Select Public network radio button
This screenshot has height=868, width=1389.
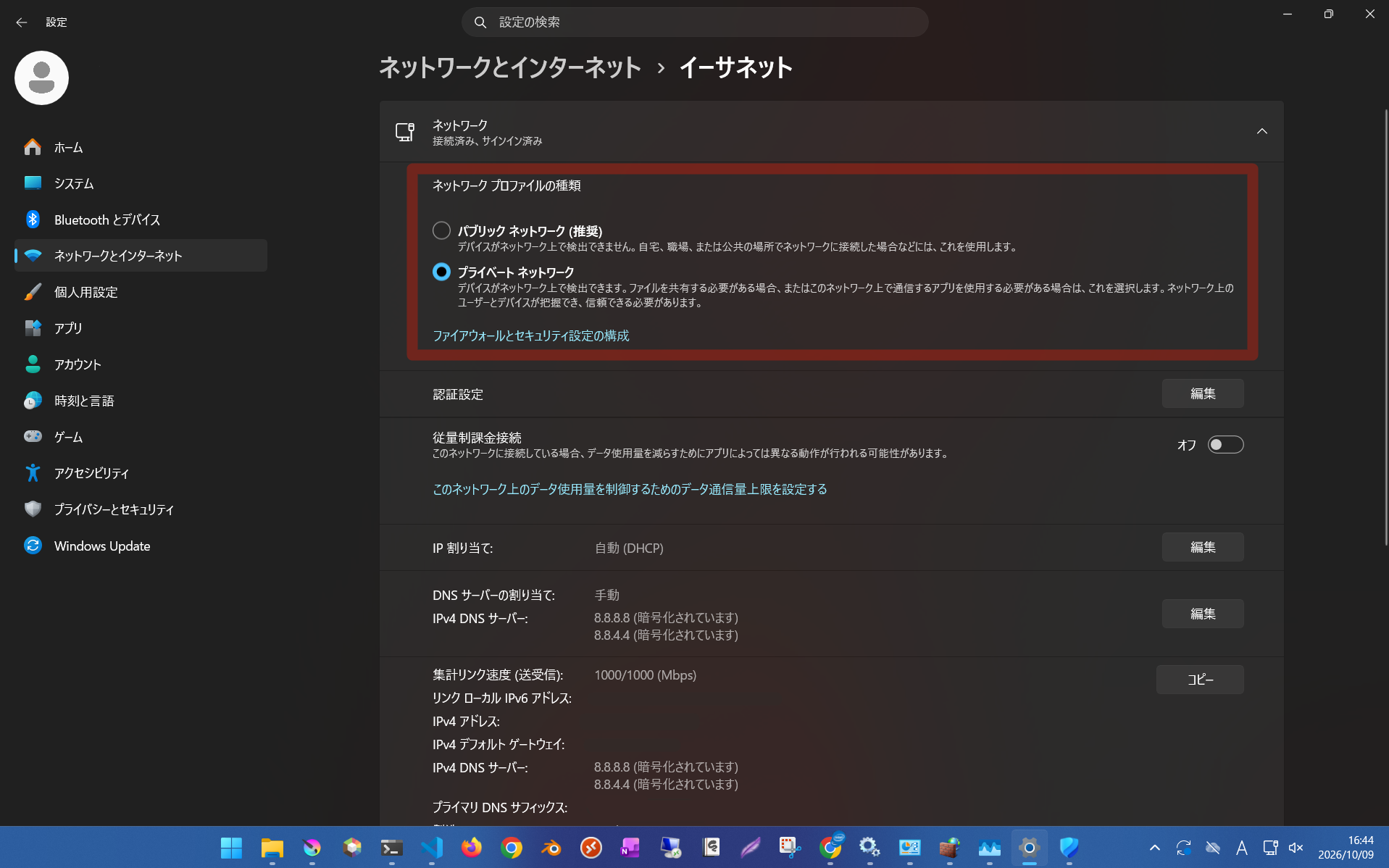pyautogui.click(x=441, y=230)
